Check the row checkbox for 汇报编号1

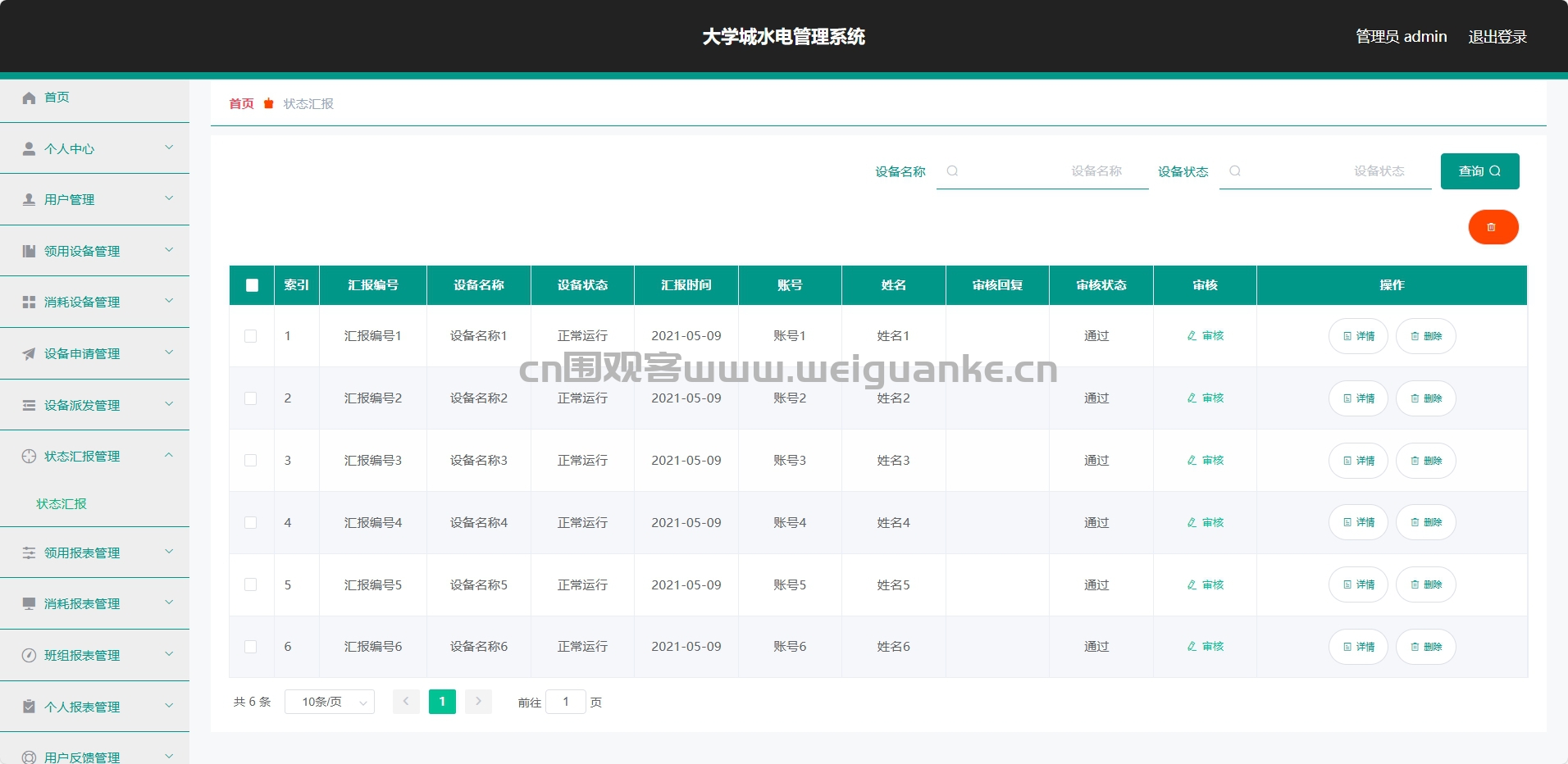[251, 336]
